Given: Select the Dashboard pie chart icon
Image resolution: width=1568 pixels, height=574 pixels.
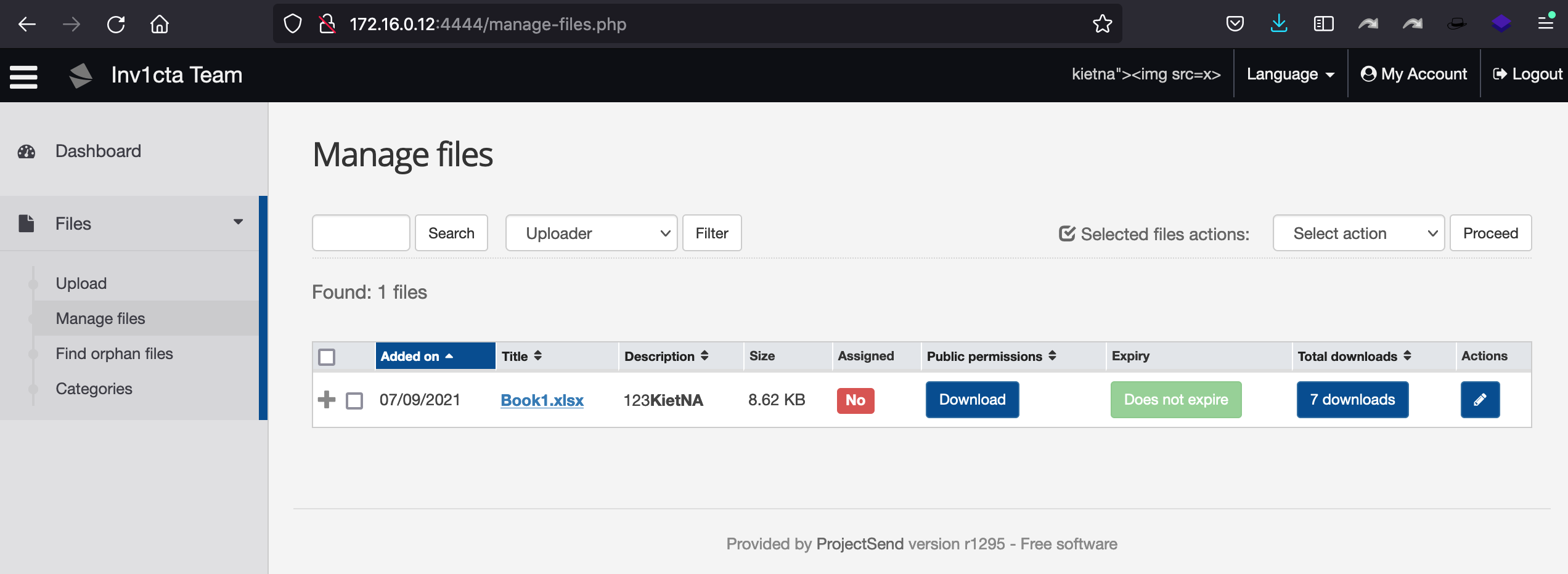Looking at the screenshot, I should point(26,151).
